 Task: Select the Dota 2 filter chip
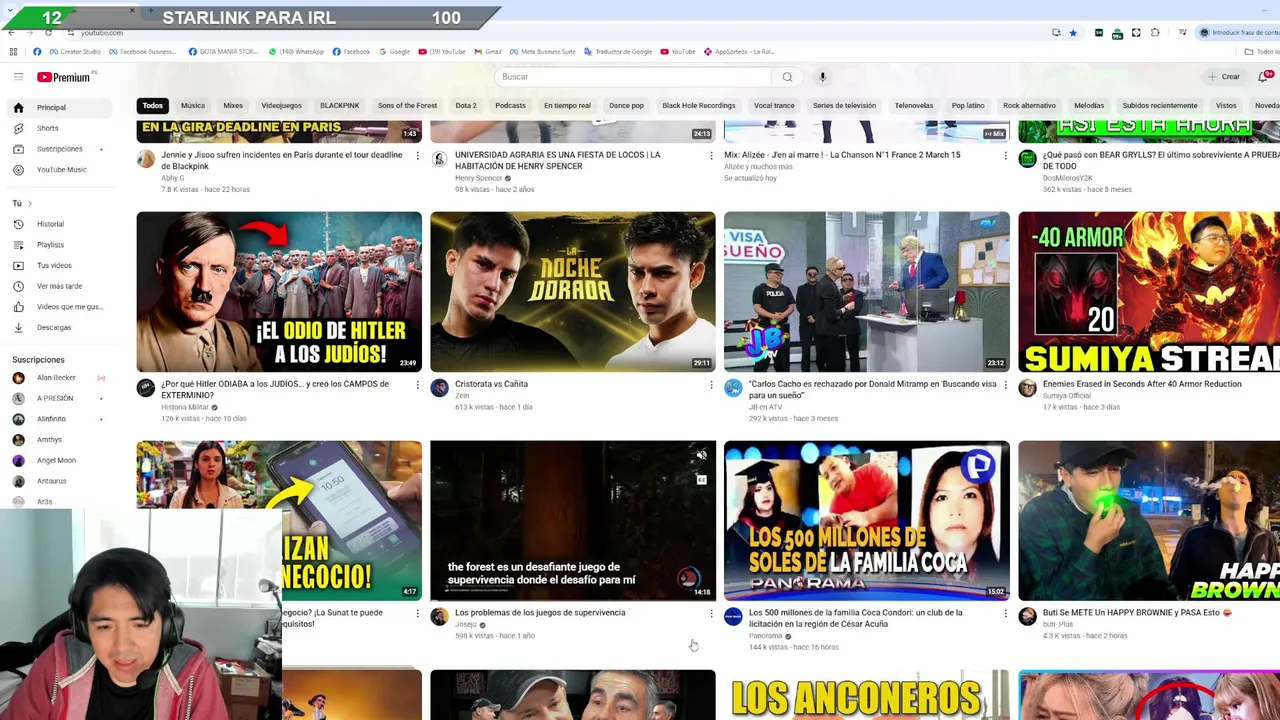(x=466, y=105)
